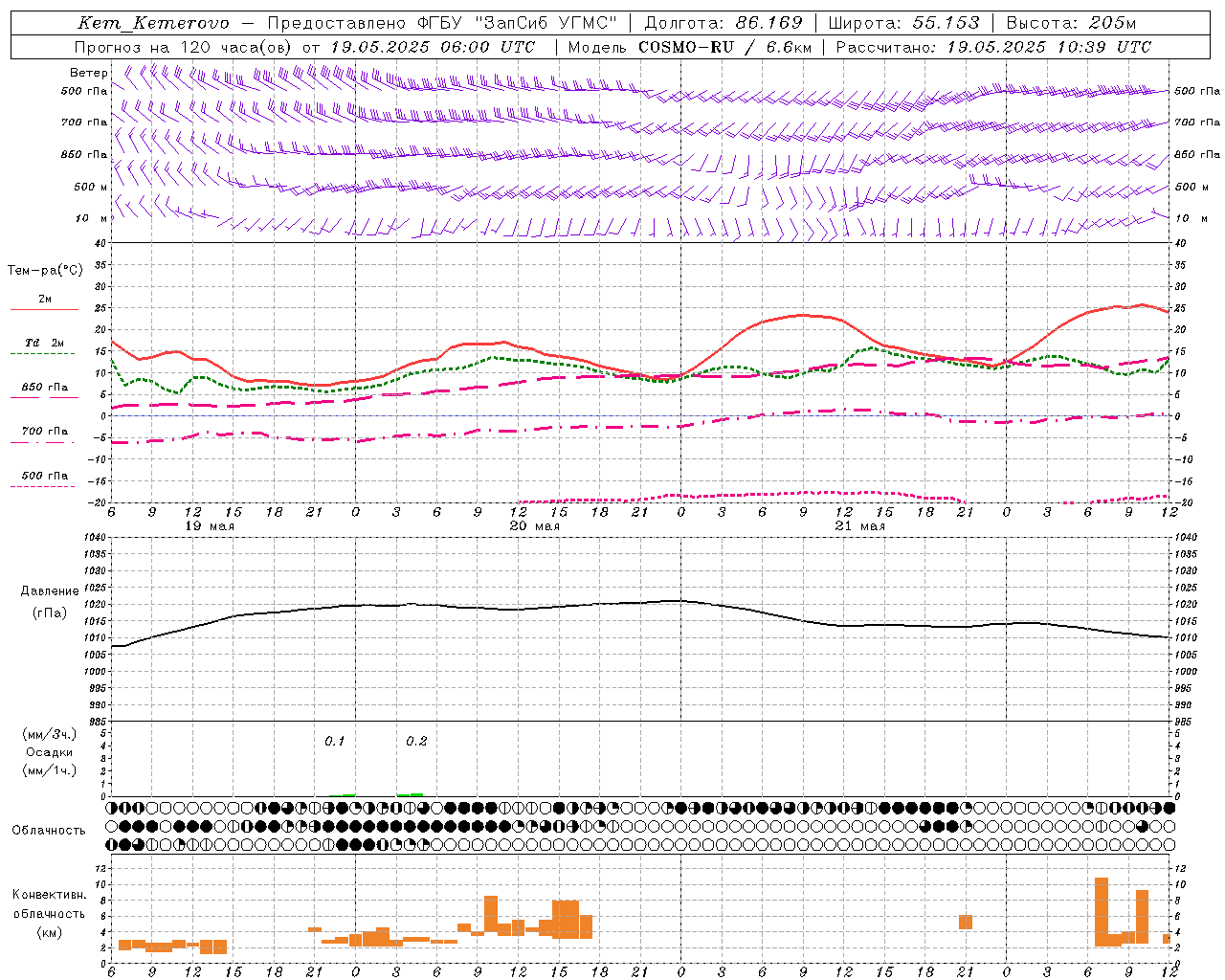1225x980 pixels.
Task: Click the '21 мая' date label
Action: (860, 526)
